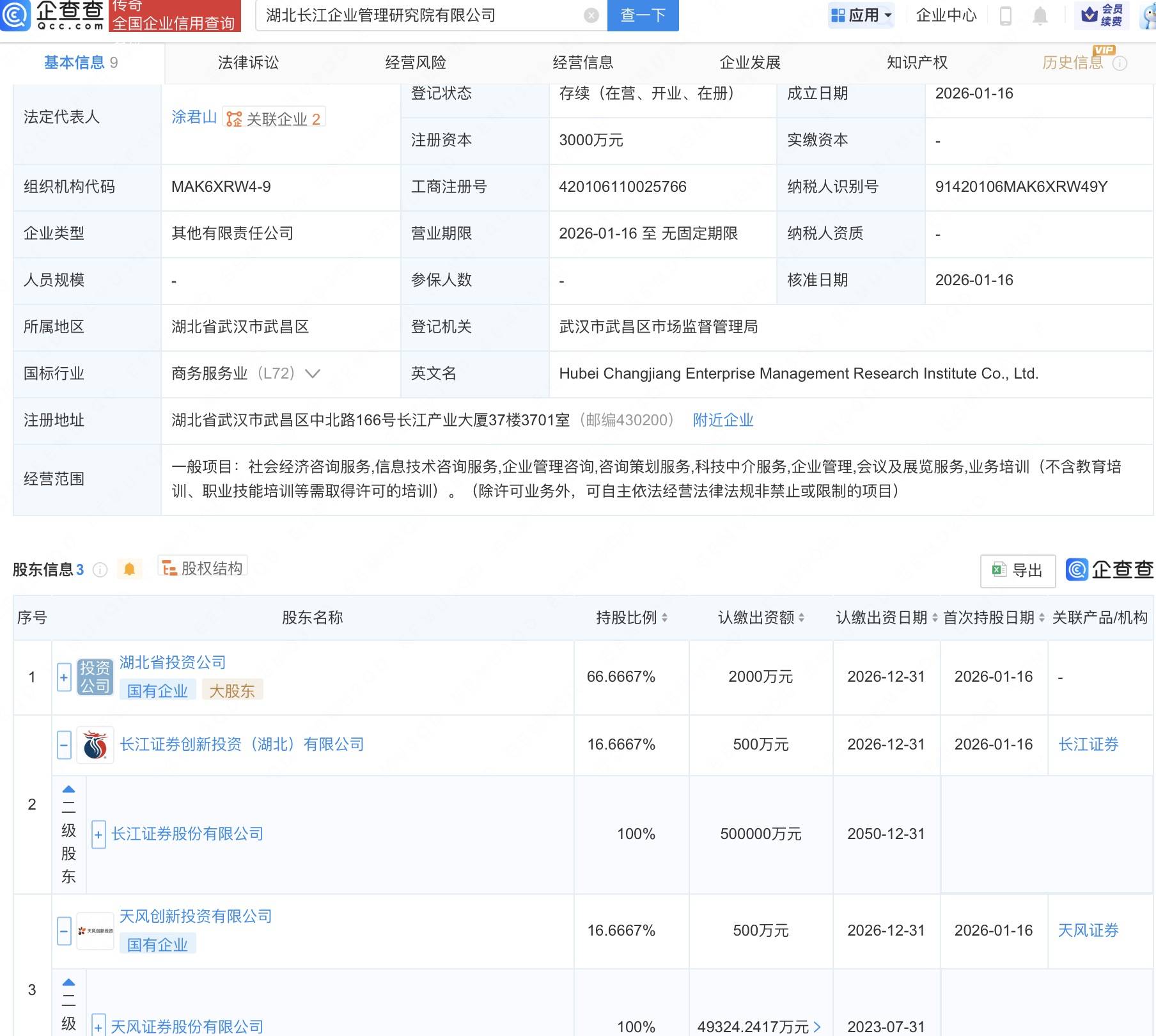Click the info circle icon next to 股东信息
Image resolution: width=1156 pixels, height=1036 pixels.
point(100,570)
